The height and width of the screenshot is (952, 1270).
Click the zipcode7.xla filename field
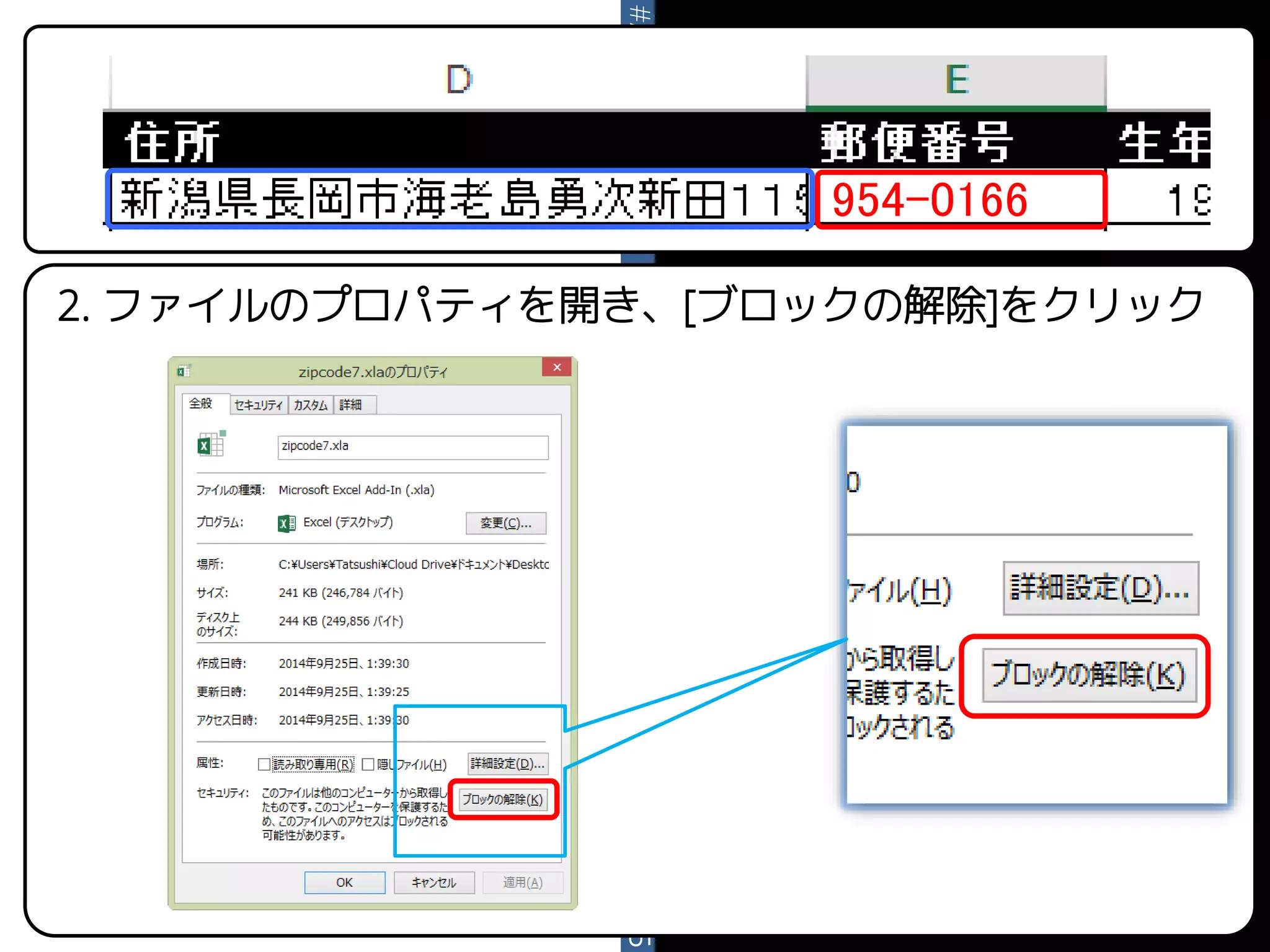tap(413, 447)
